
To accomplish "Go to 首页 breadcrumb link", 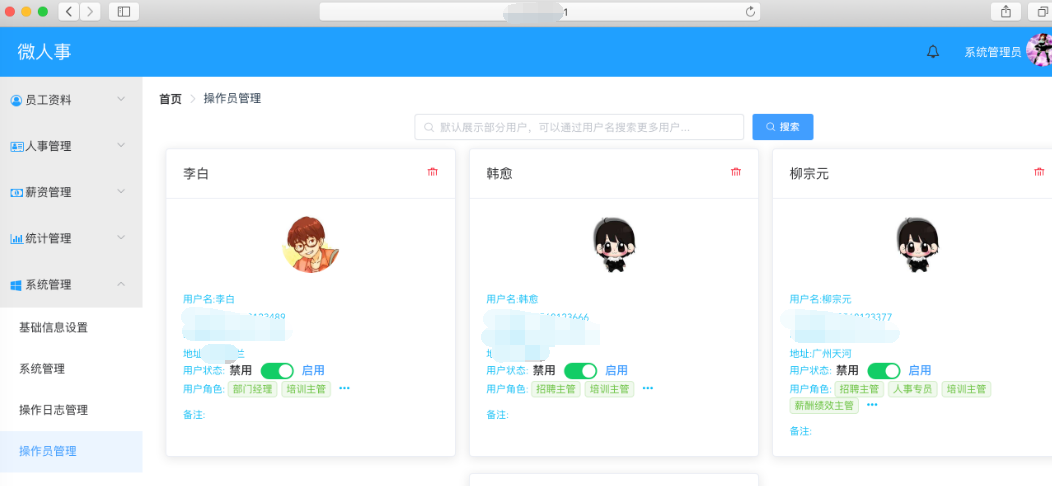I will [170, 99].
